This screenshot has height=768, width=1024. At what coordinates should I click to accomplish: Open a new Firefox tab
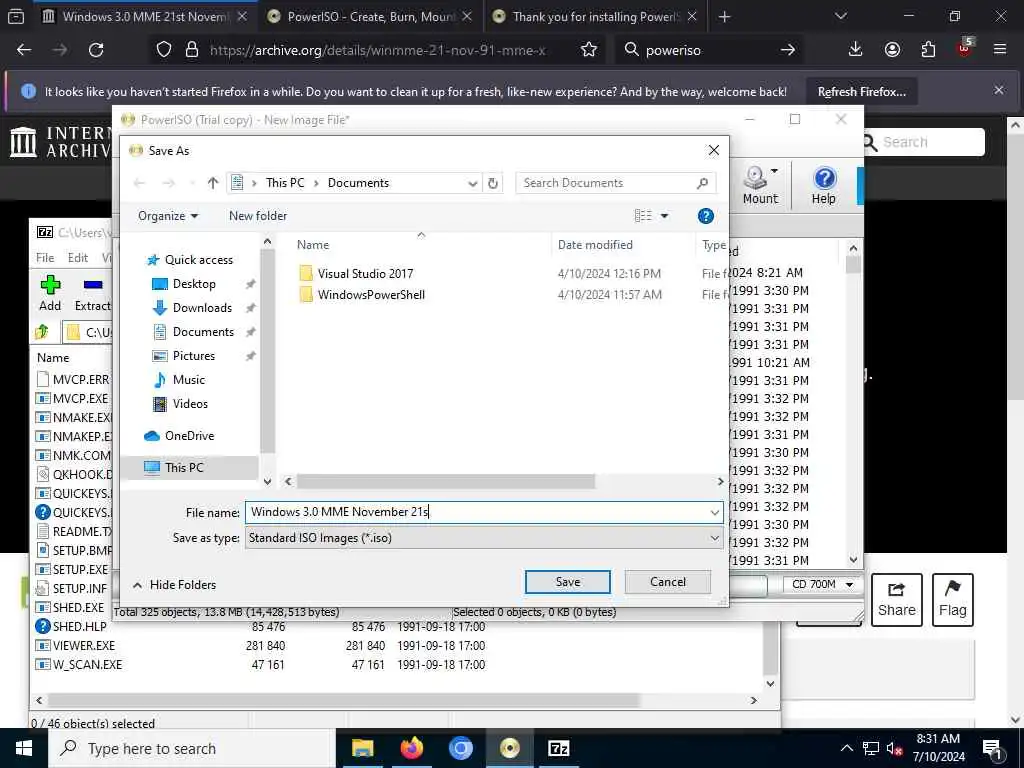click(x=724, y=17)
